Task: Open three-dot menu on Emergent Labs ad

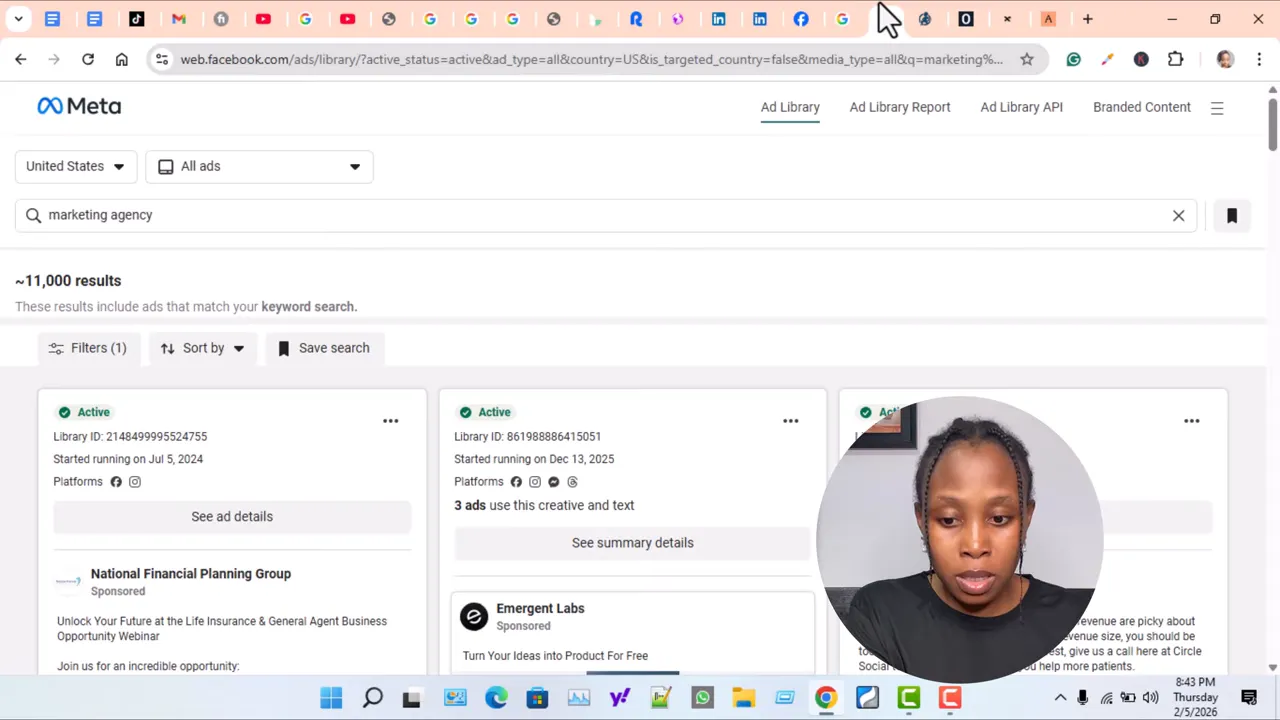Action: [x=791, y=421]
